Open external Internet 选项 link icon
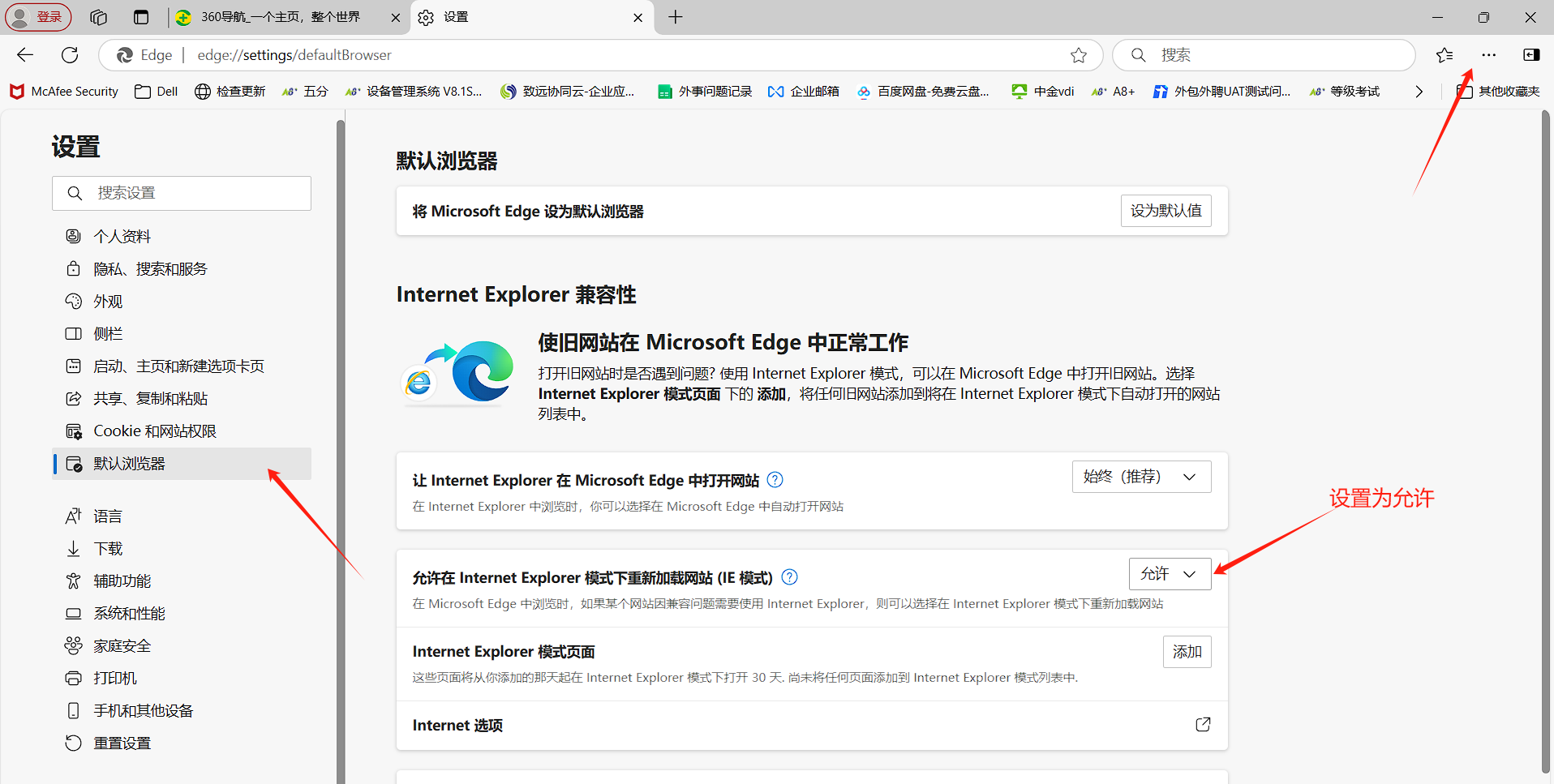 click(x=1203, y=725)
